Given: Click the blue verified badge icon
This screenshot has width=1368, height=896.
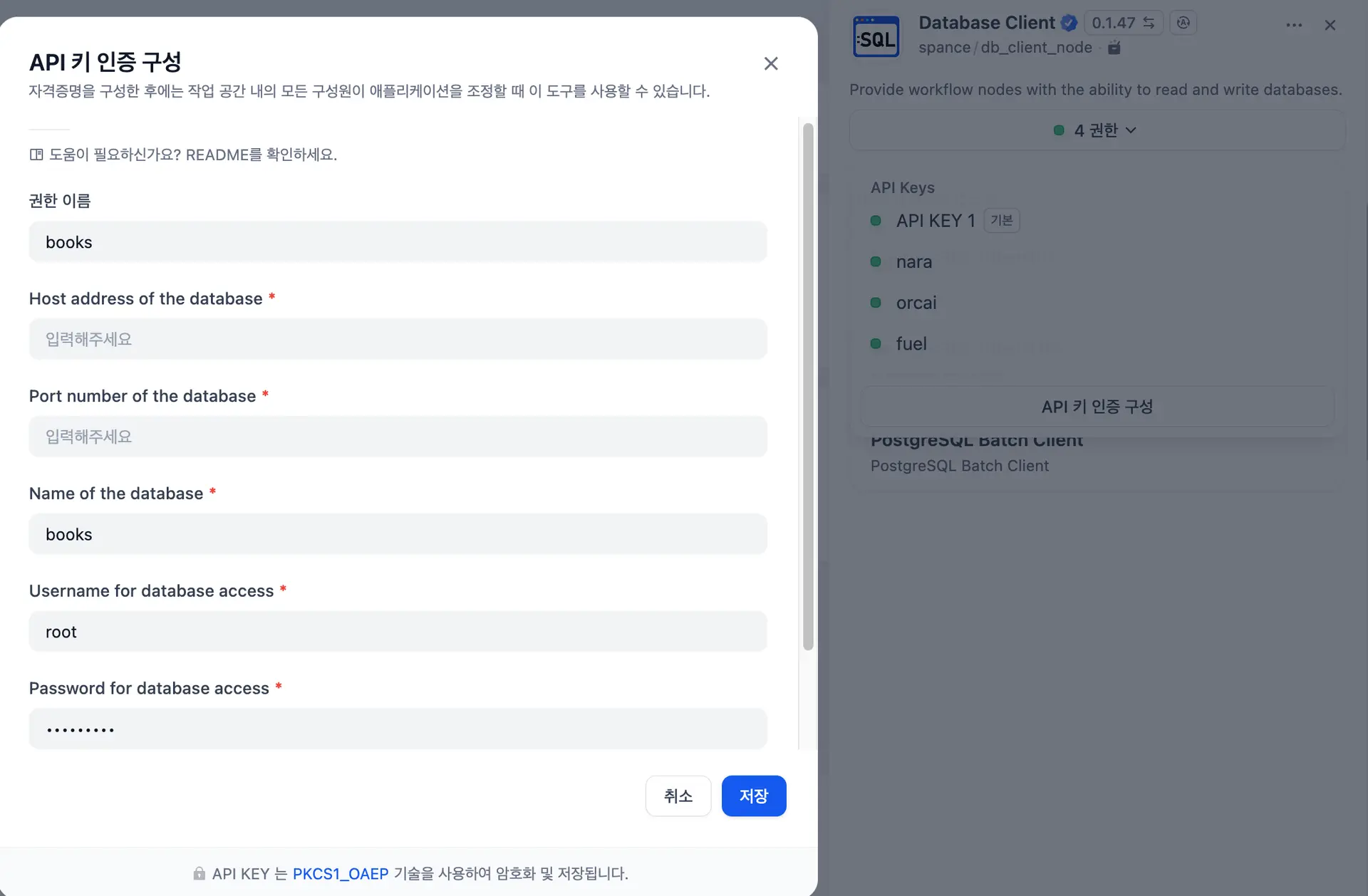Looking at the screenshot, I should pos(1069,23).
